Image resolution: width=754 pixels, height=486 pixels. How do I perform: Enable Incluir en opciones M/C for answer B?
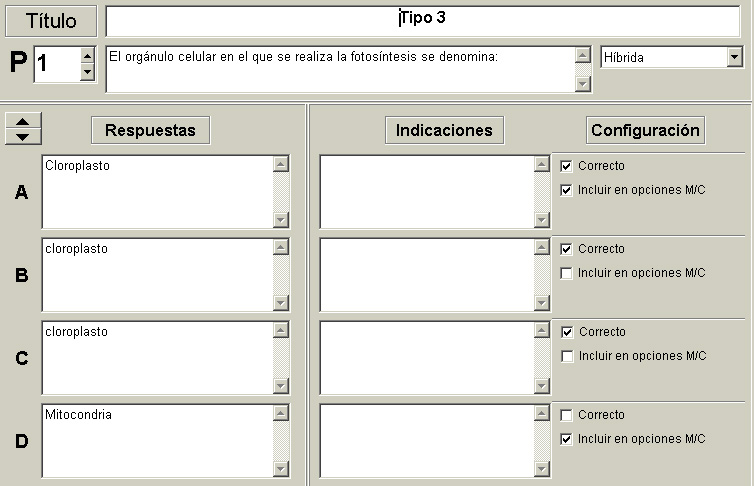567,273
